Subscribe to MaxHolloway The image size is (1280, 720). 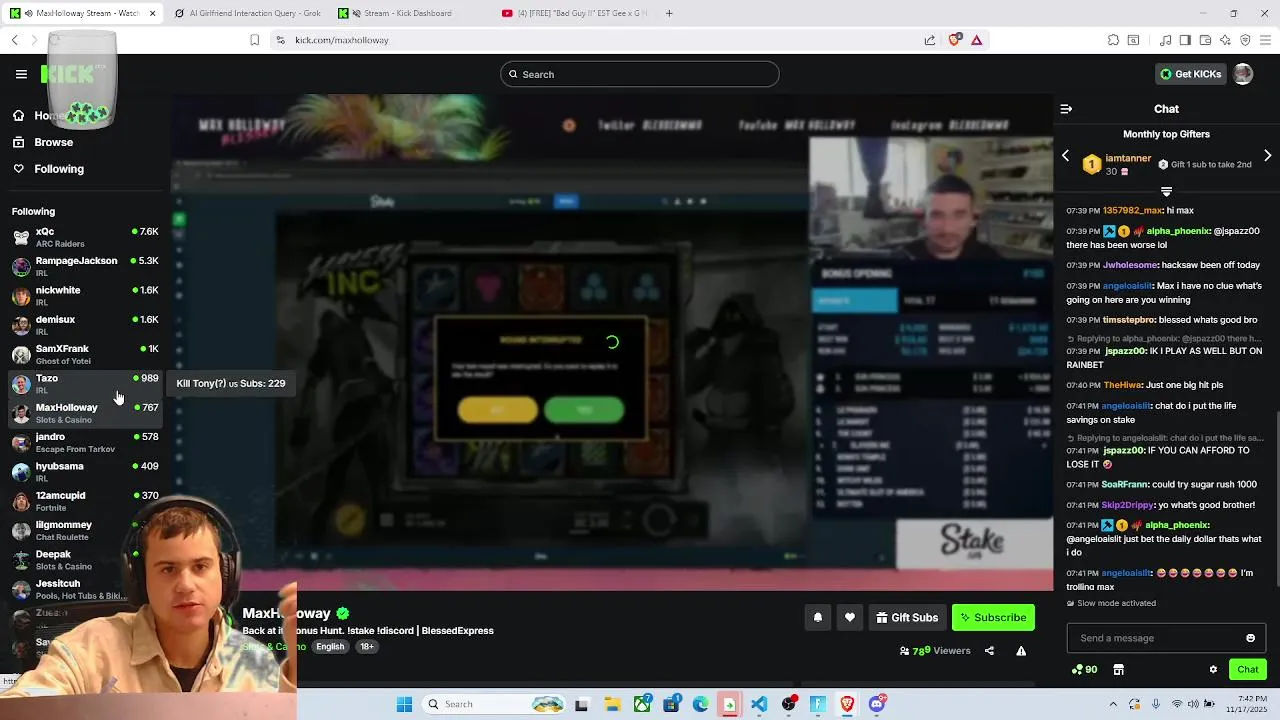pos(993,618)
